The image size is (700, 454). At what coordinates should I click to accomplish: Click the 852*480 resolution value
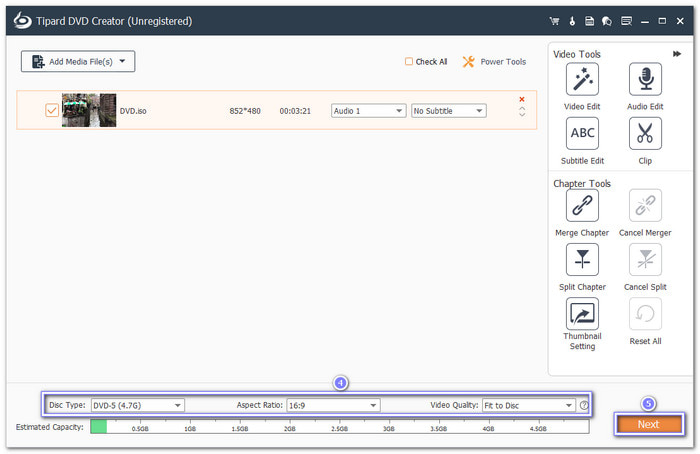[x=245, y=111]
